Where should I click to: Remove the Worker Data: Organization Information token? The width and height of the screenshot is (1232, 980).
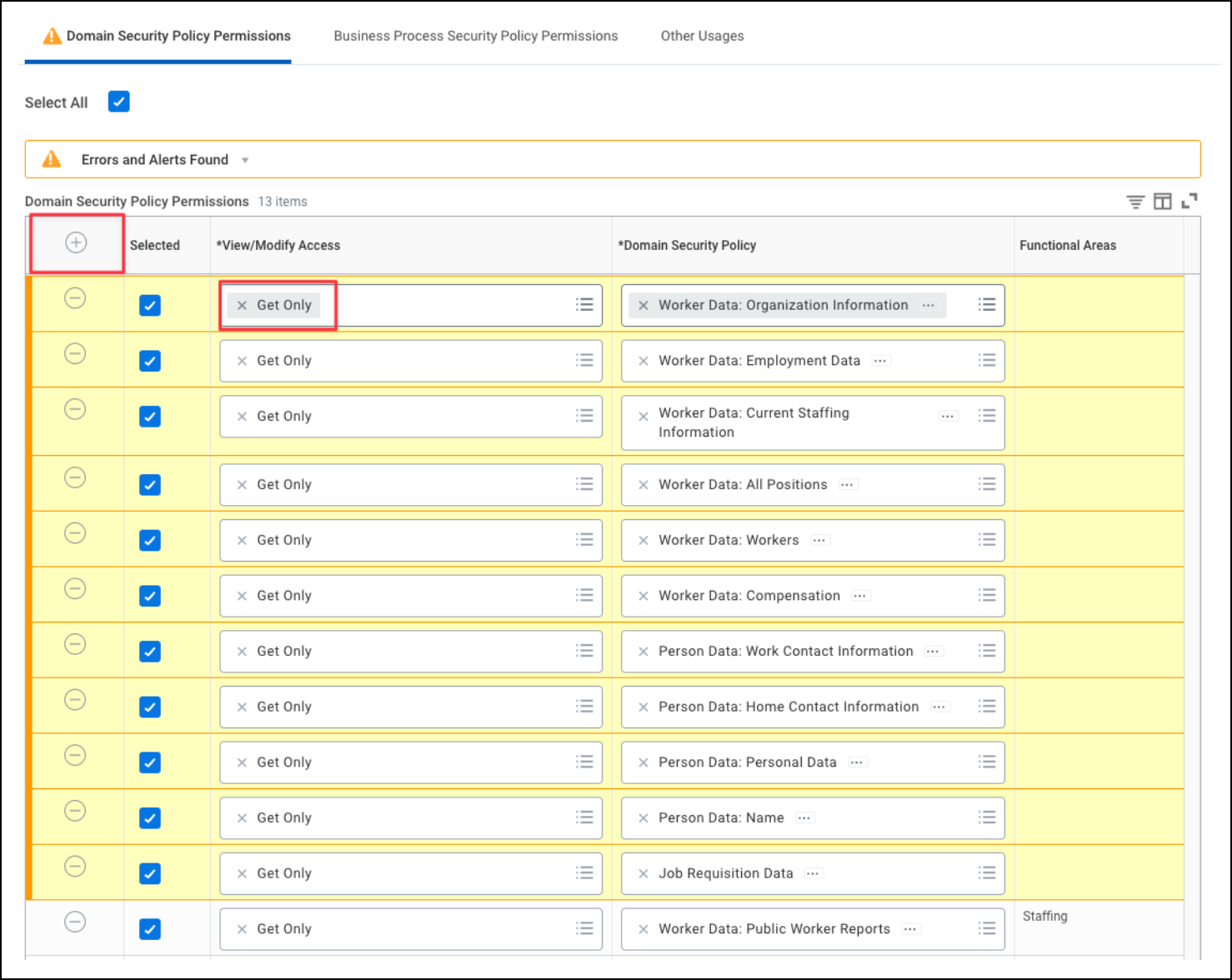pos(643,305)
